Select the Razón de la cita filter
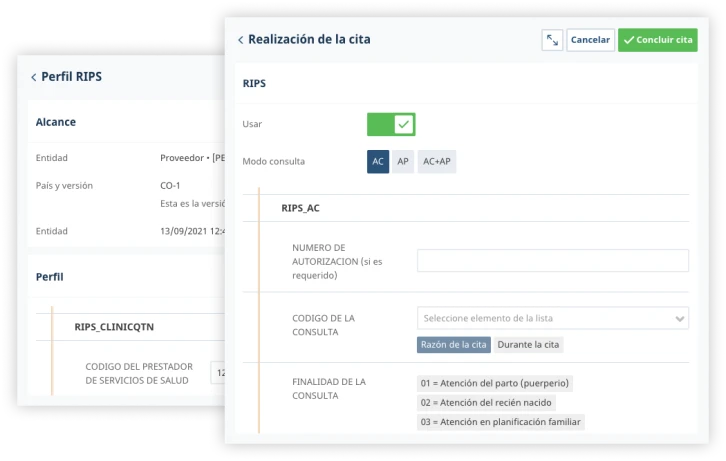This screenshot has width=726, height=461. coord(454,345)
